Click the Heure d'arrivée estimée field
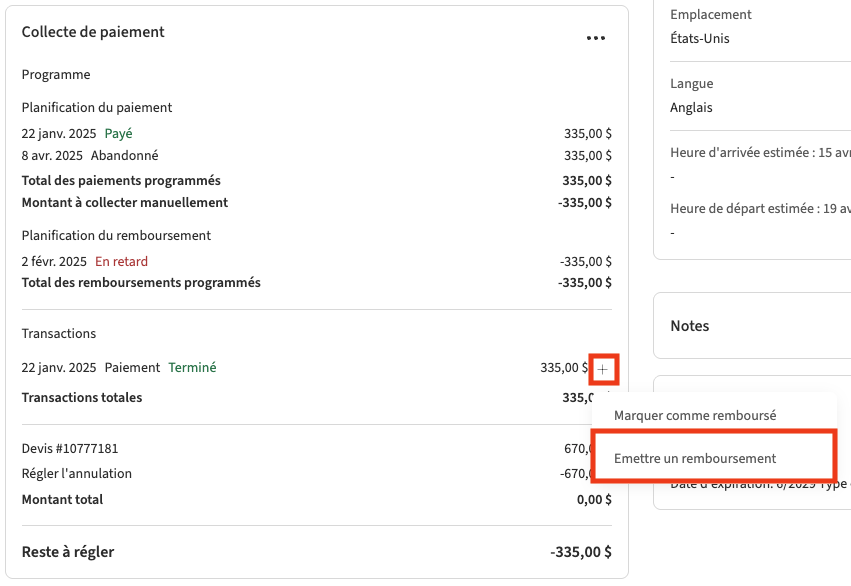Viewport: 851px width, 586px height. click(759, 153)
